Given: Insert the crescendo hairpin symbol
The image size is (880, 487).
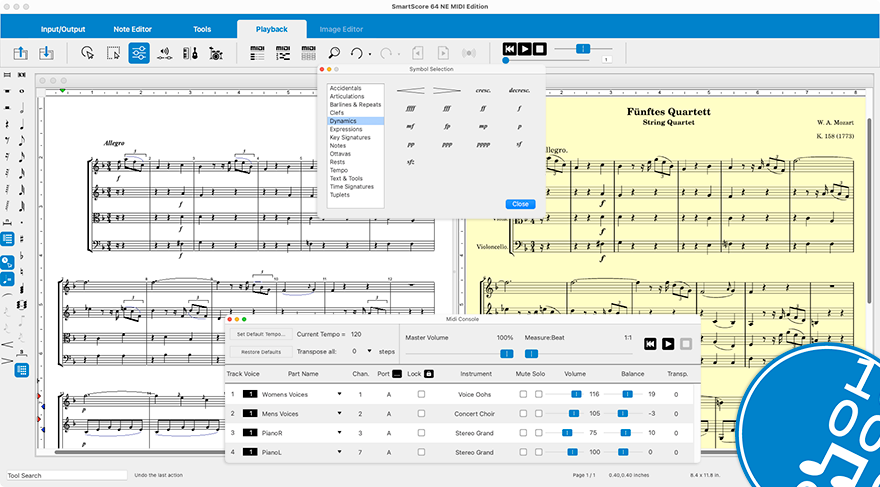Looking at the screenshot, I should pyautogui.click(x=411, y=90).
